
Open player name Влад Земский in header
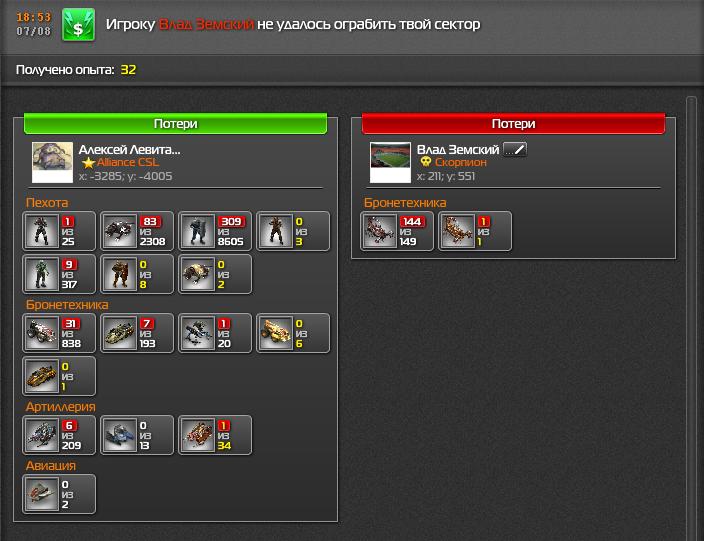click(206, 24)
